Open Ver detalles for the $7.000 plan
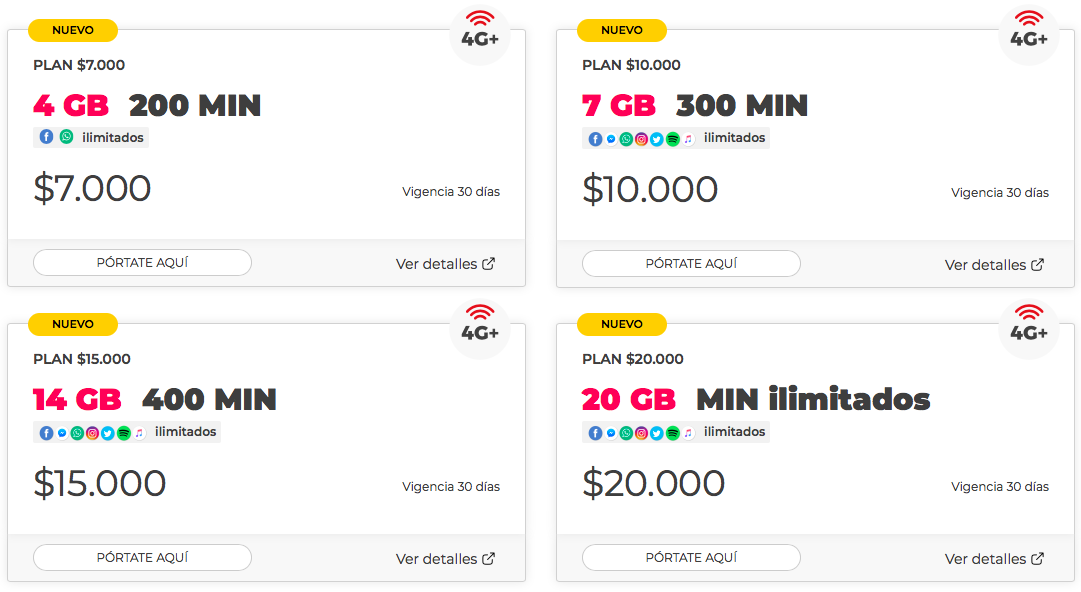This screenshot has height=592, width=1081. (x=445, y=264)
